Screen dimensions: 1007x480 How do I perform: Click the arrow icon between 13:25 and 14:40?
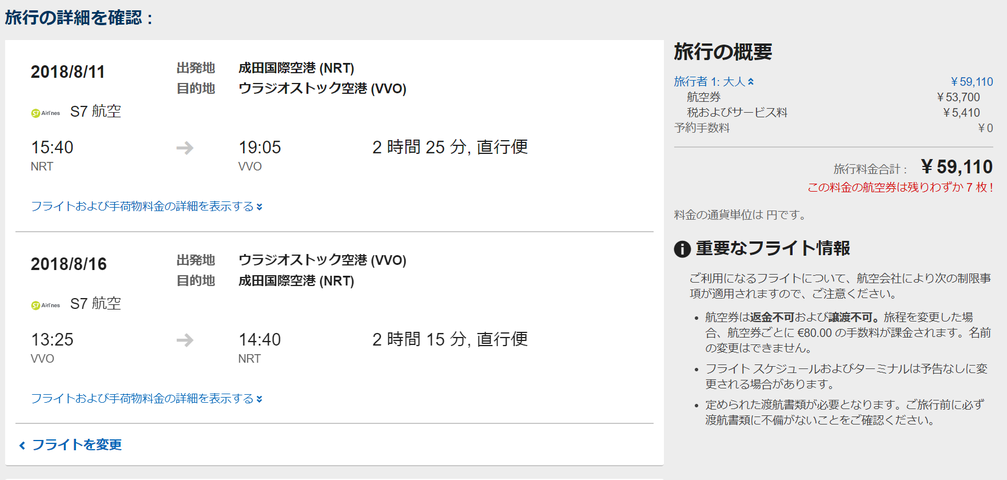[x=185, y=340]
